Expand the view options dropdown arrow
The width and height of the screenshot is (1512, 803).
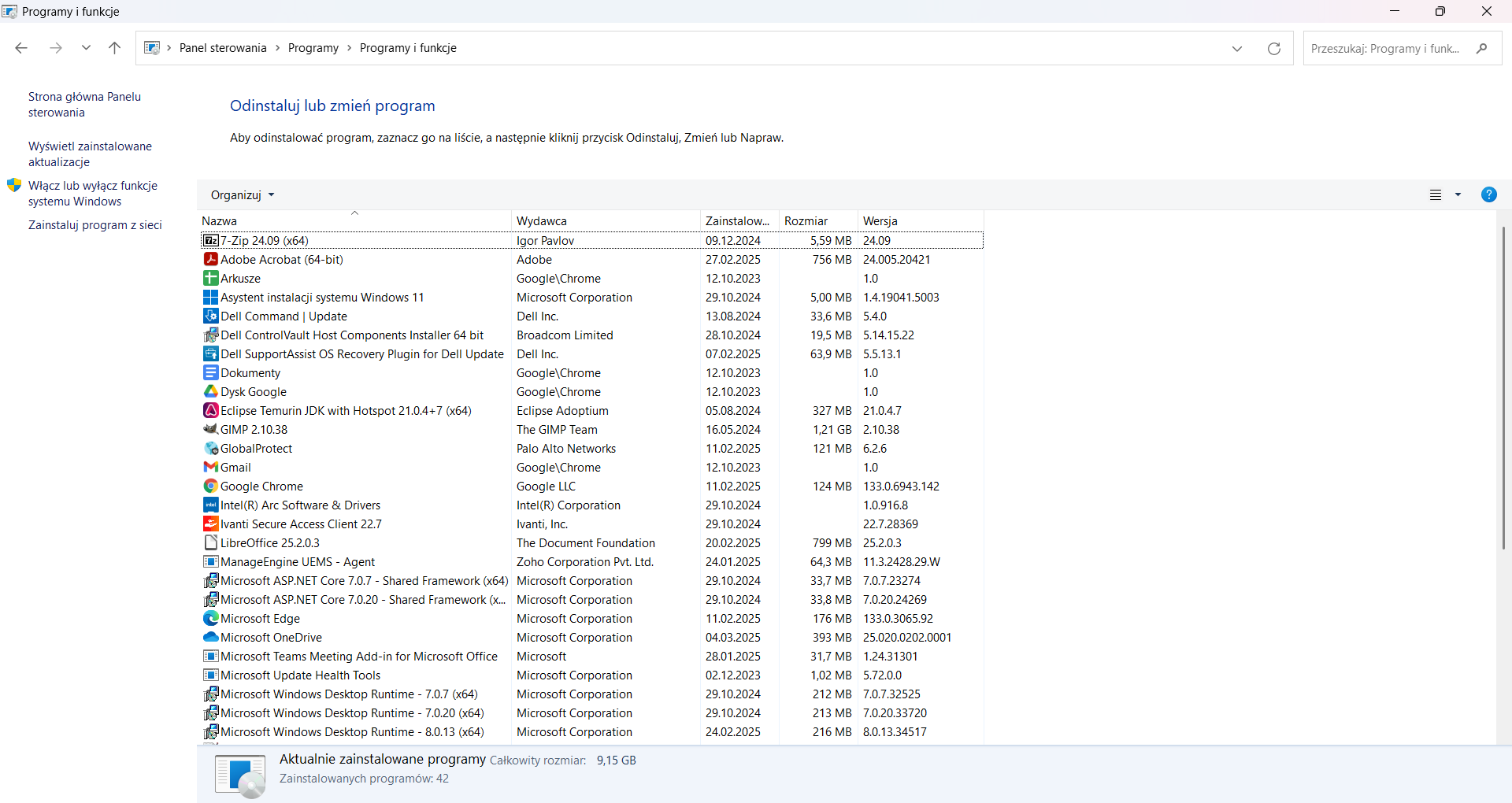1458,194
